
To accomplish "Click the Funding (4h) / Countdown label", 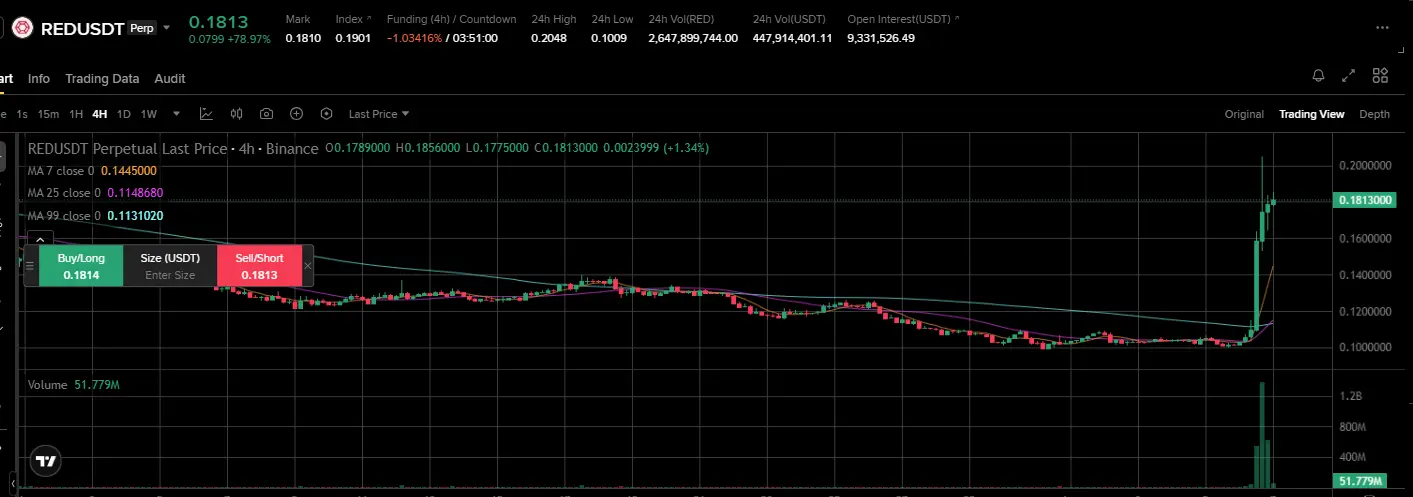I will tap(451, 19).
